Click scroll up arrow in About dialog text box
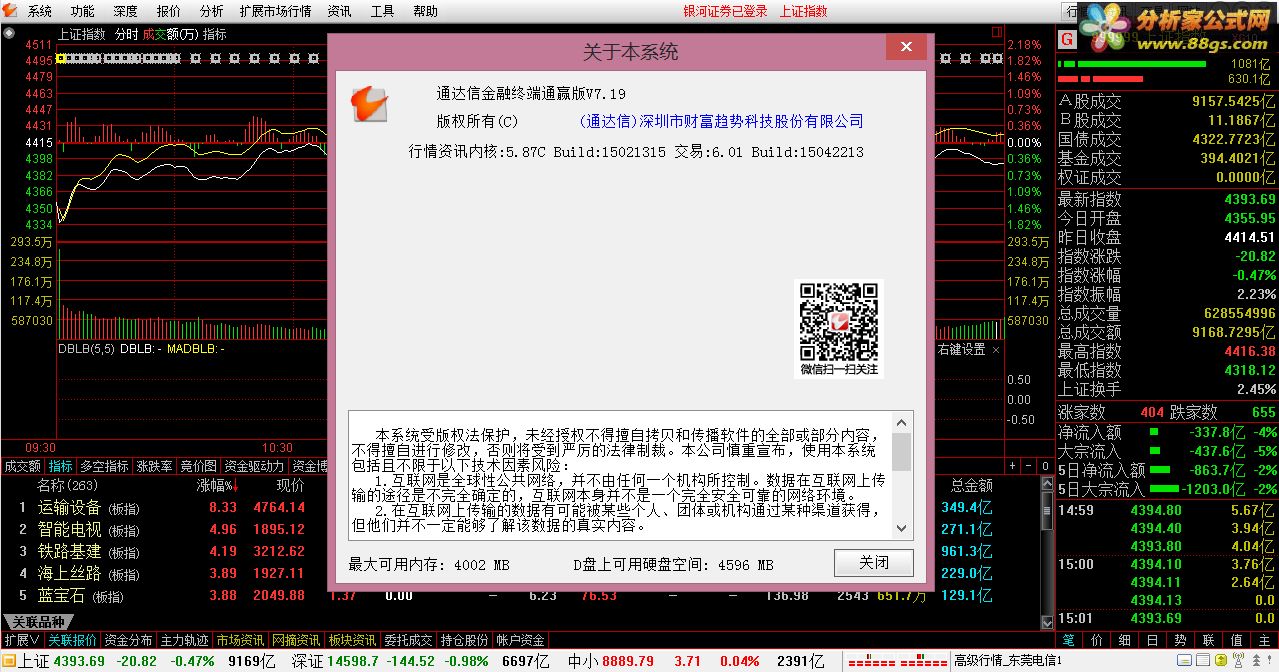 [901, 422]
